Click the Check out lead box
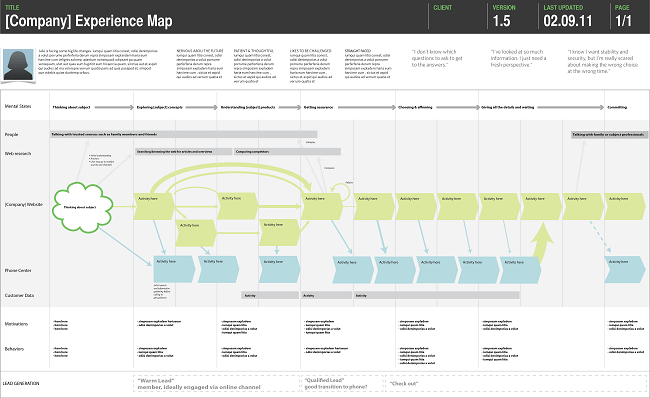 [516, 383]
